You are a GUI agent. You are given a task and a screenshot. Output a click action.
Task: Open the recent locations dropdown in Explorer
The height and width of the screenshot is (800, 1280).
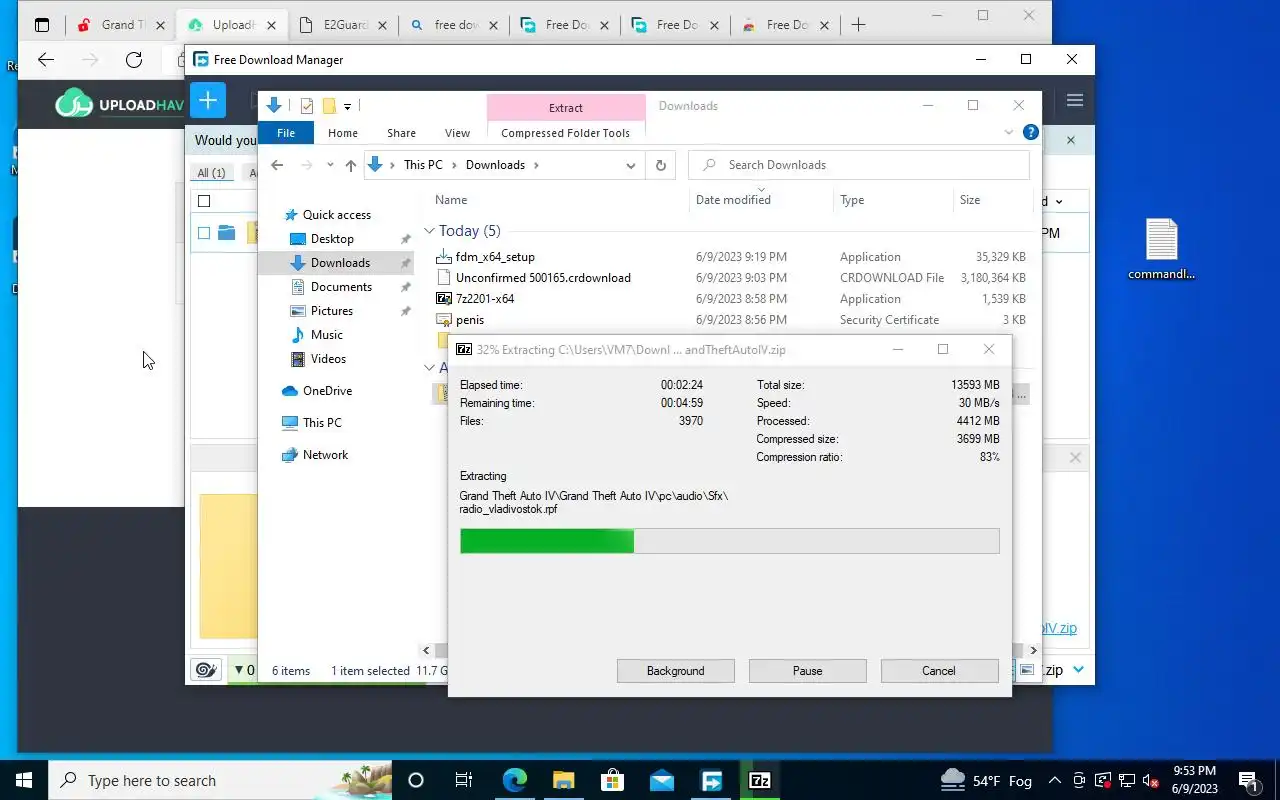pos(328,165)
